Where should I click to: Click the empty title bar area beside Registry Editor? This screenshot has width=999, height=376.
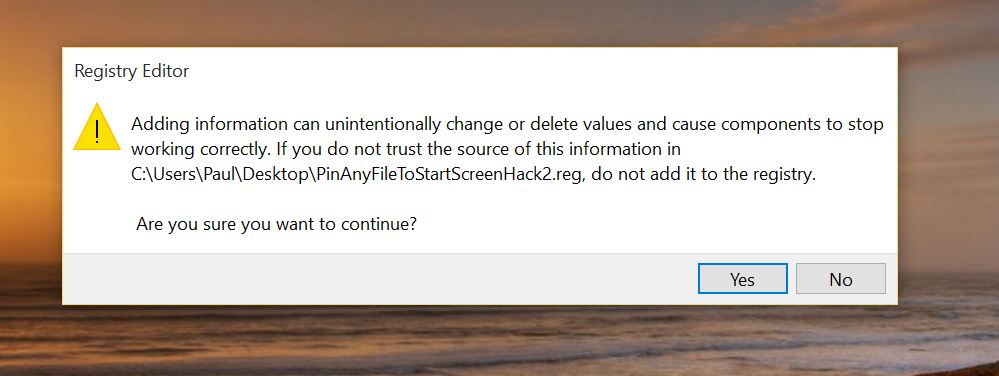click(x=542, y=71)
